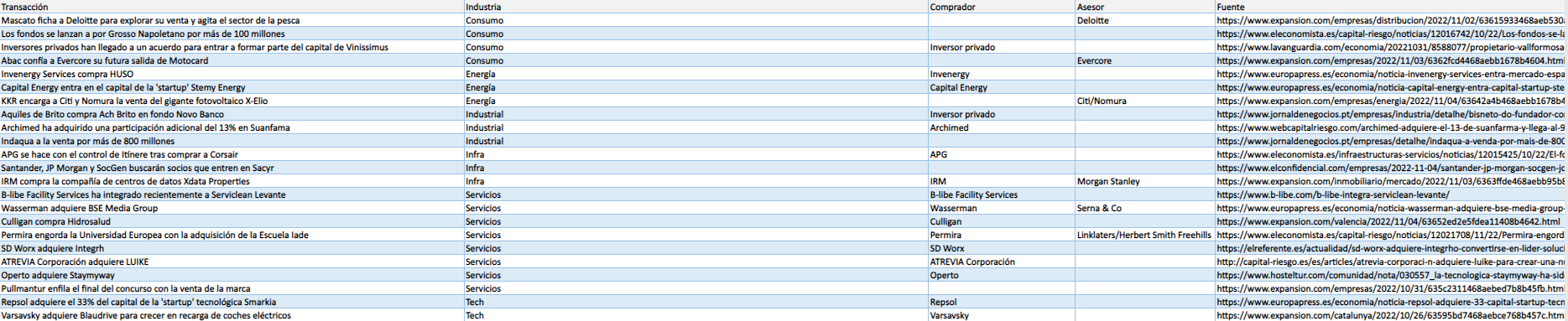Click the IRM Xdata Properties transaction cell

[x=232, y=181]
